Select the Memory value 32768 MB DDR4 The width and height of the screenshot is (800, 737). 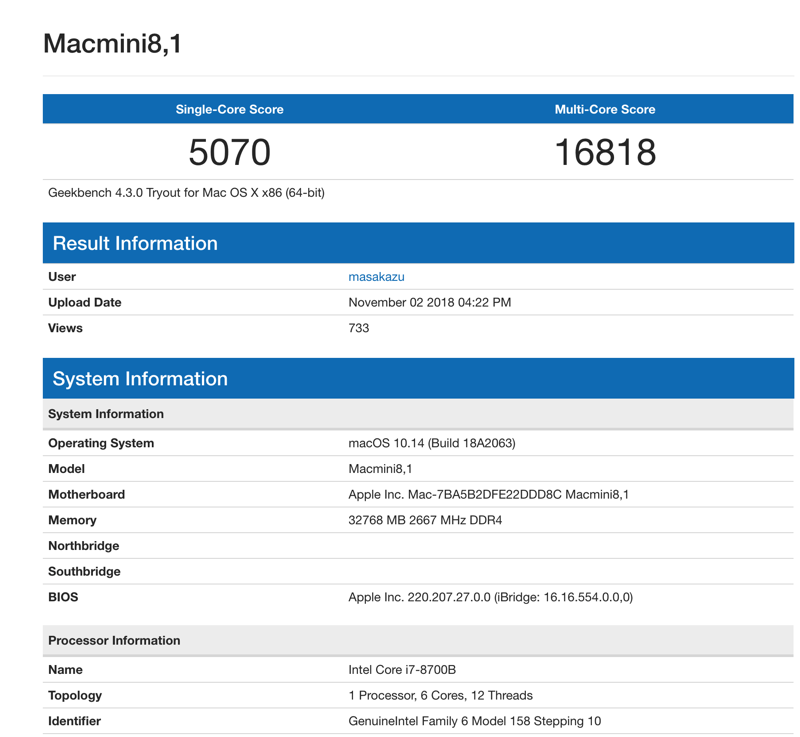click(425, 520)
